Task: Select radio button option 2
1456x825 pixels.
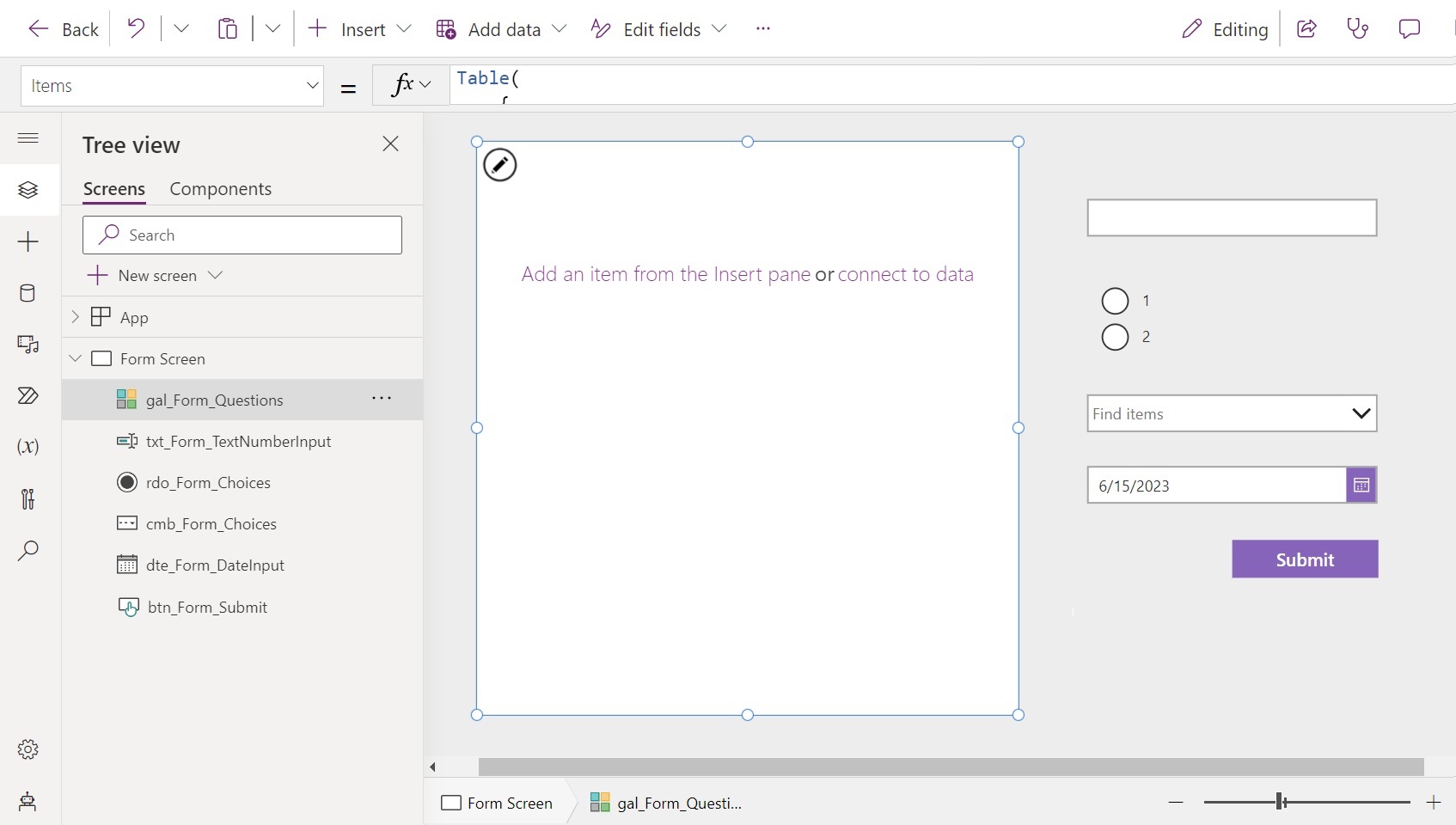Action: coord(1114,337)
